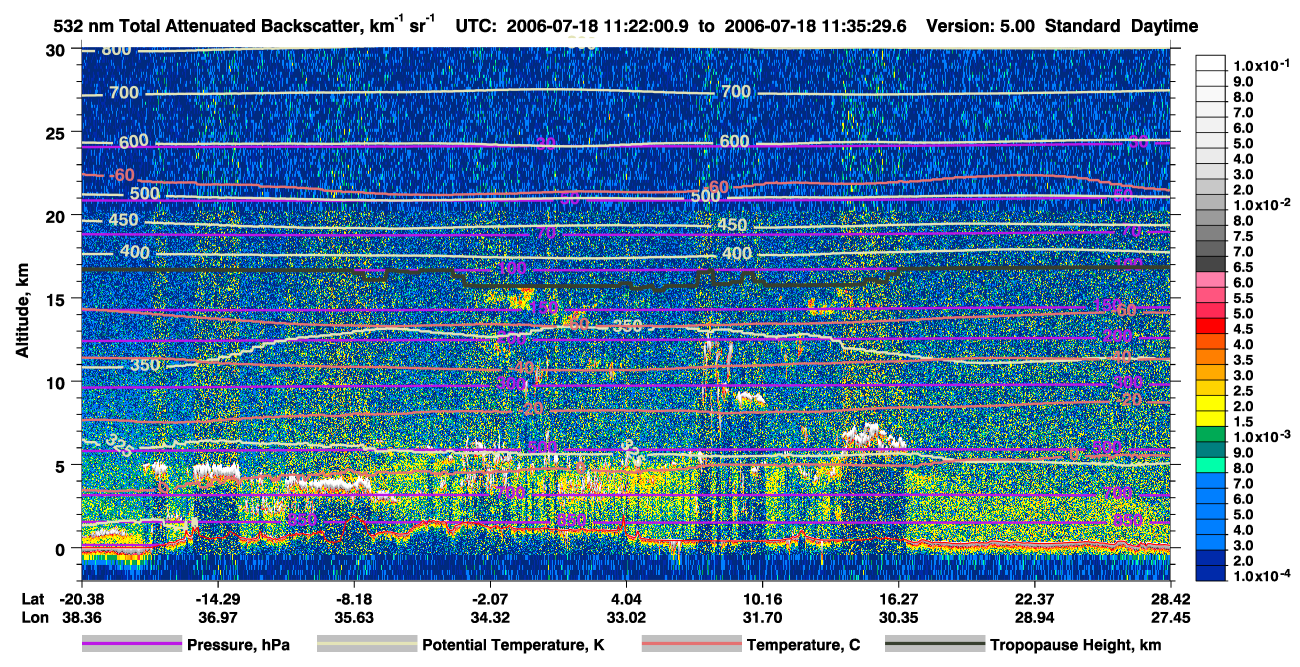Image resolution: width=1300 pixels, height=667 pixels.
Task: Click the red Temperature legend line sample
Action: [691, 645]
